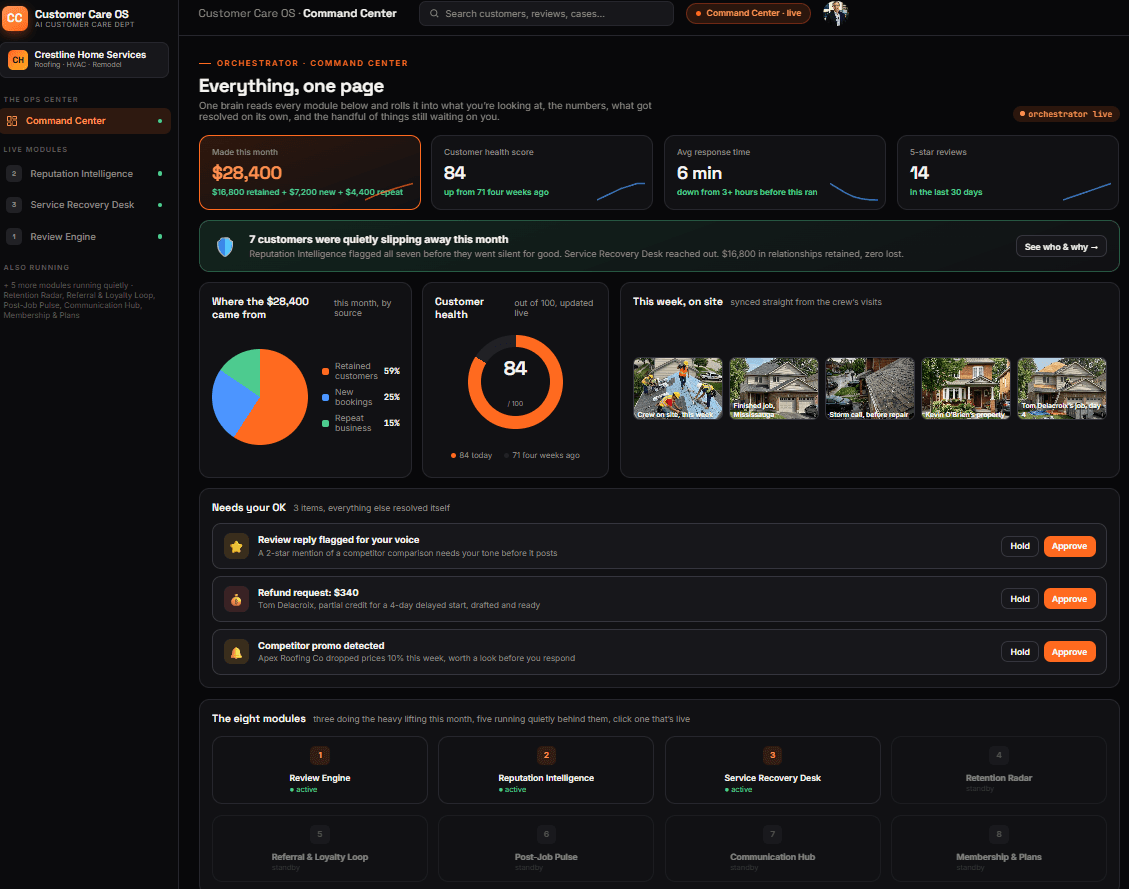Click the Communication Hub standby card

coord(773,849)
